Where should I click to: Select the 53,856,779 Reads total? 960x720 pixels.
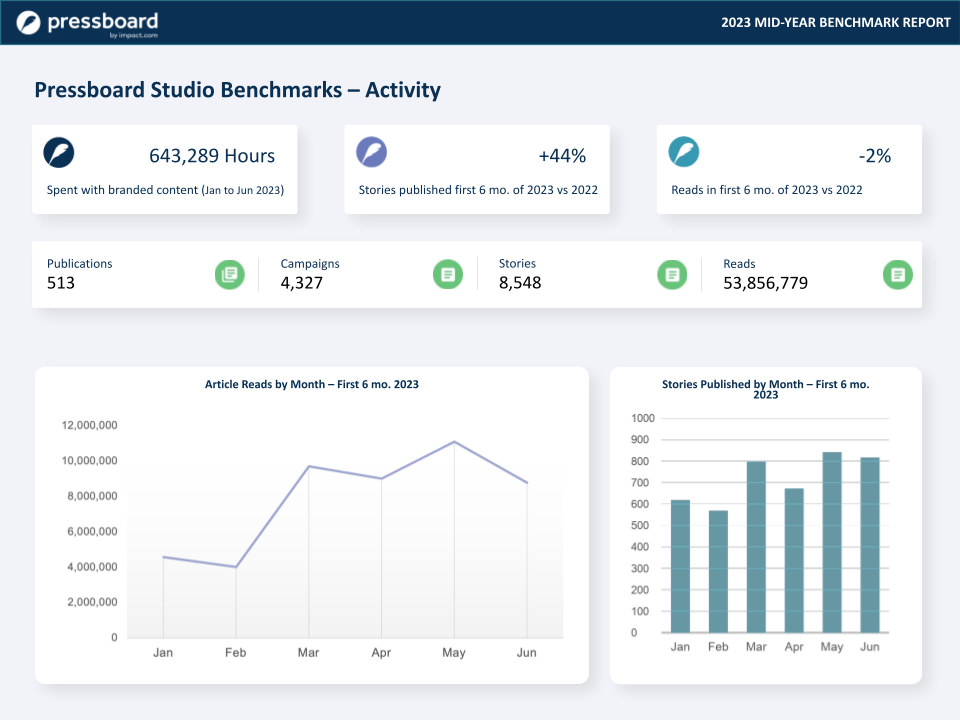coord(764,283)
